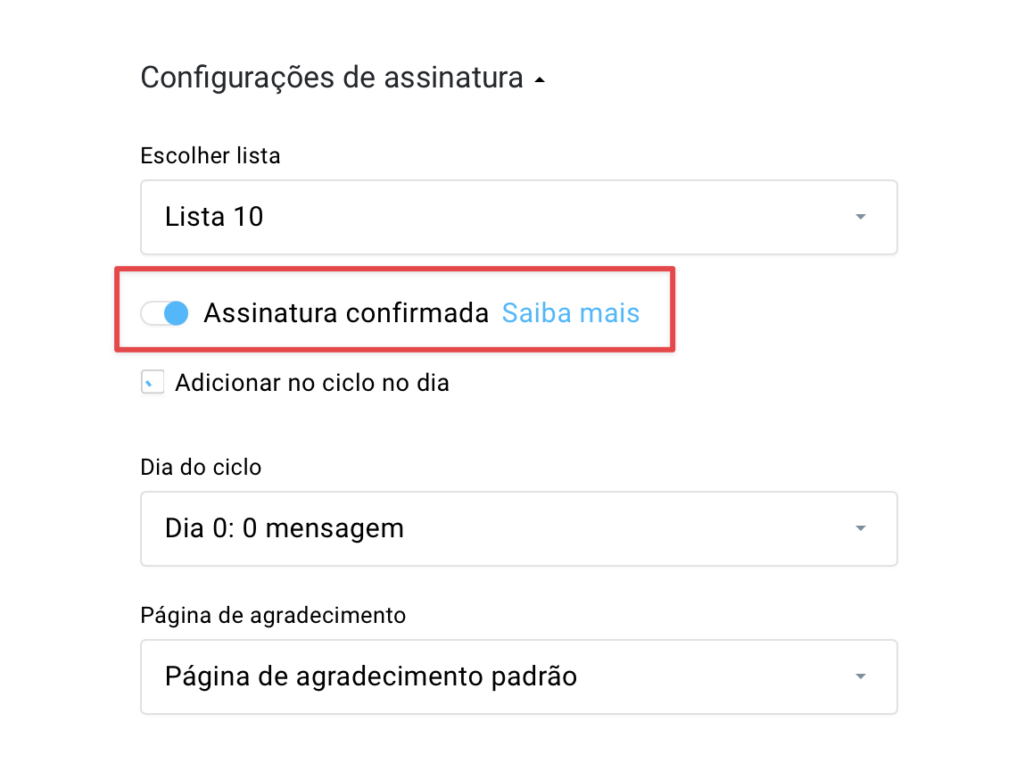This screenshot has height=780, width=1024.
Task: Expand the Página de agradecimento dropdown
Action: click(519, 677)
